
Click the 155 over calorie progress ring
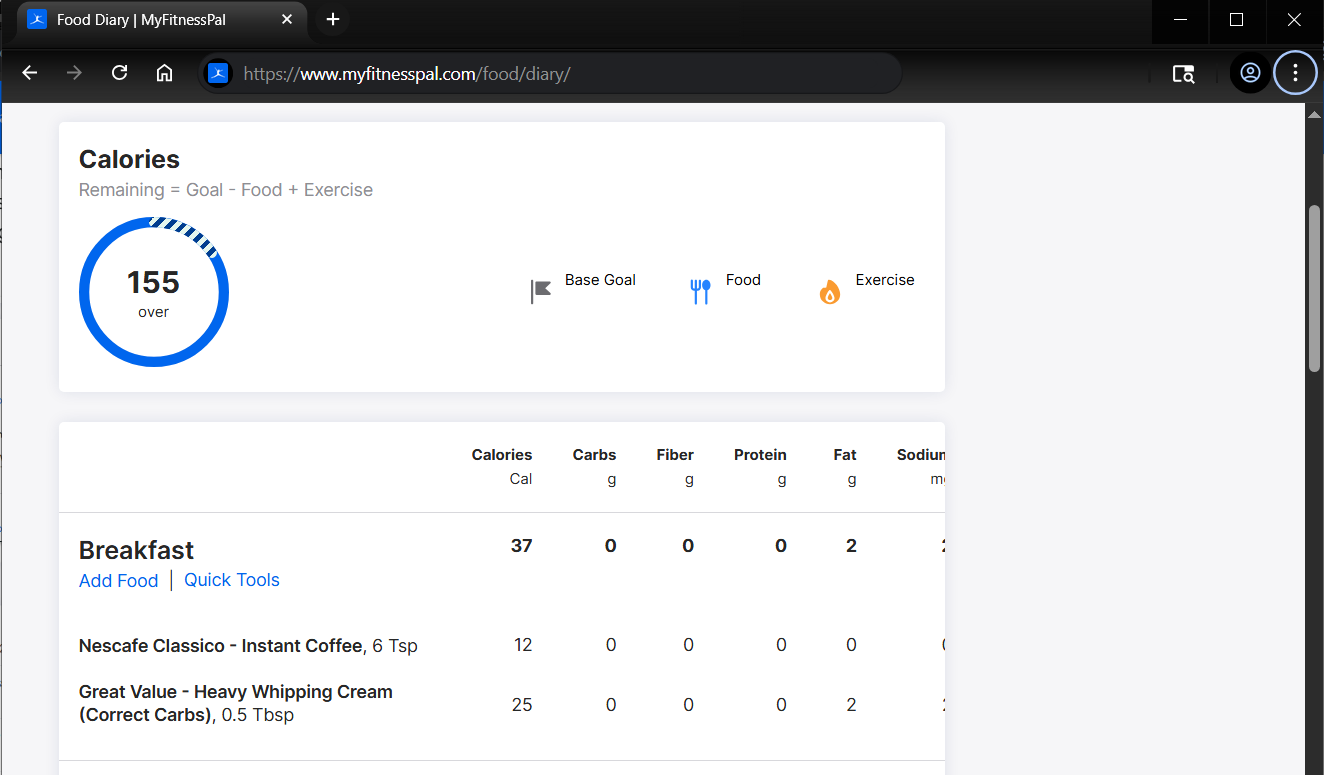point(154,292)
